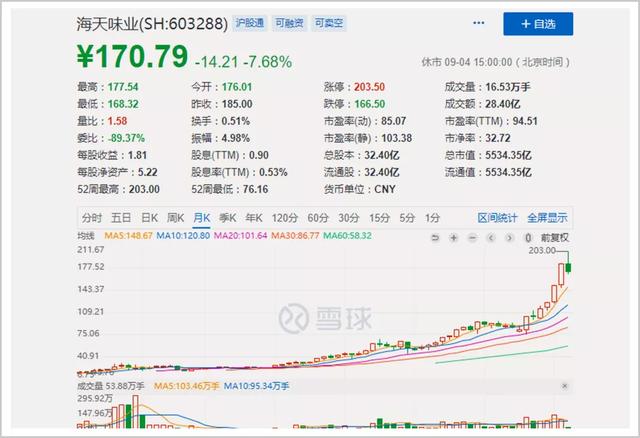Image resolution: width=640 pixels, height=438 pixels.
Task: Open 区间统计 range statistics
Action: [x=497, y=217]
